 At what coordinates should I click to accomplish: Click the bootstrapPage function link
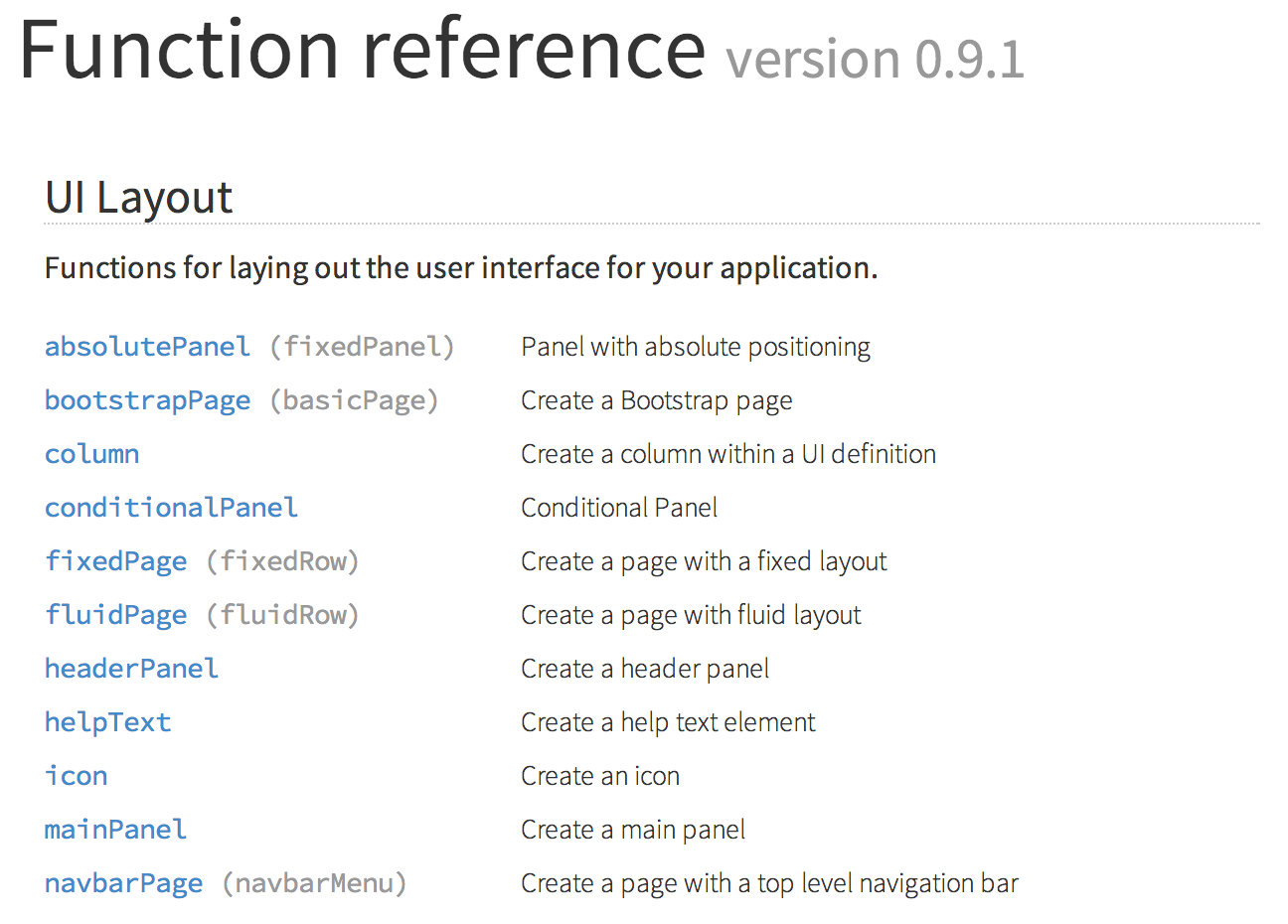(x=147, y=400)
